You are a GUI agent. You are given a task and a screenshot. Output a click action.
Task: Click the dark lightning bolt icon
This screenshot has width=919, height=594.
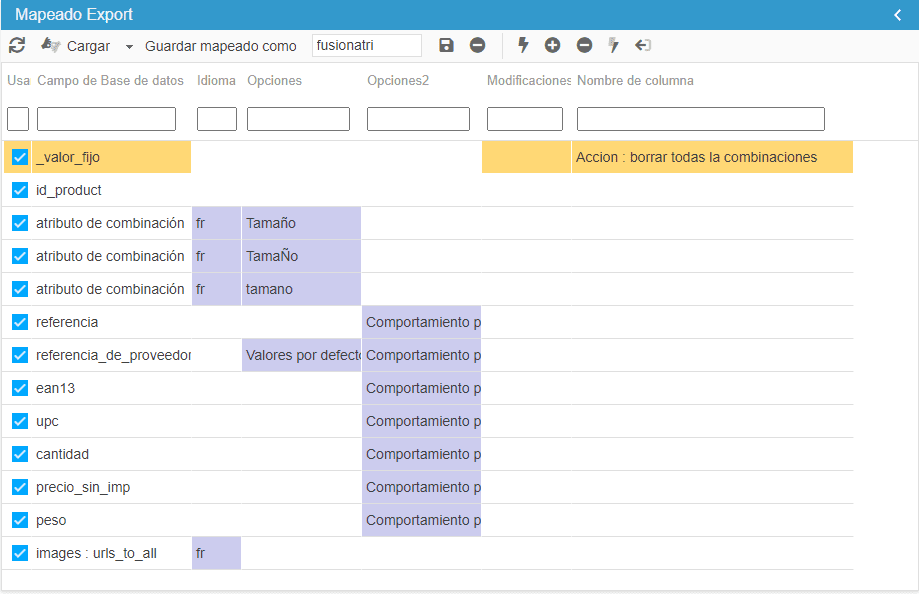(523, 45)
